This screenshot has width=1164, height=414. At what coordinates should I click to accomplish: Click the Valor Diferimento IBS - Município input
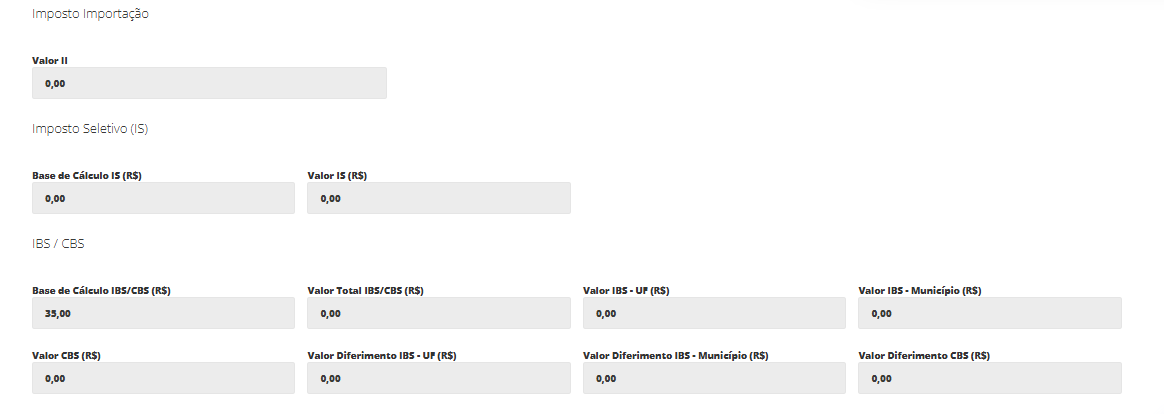pos(714,378)
